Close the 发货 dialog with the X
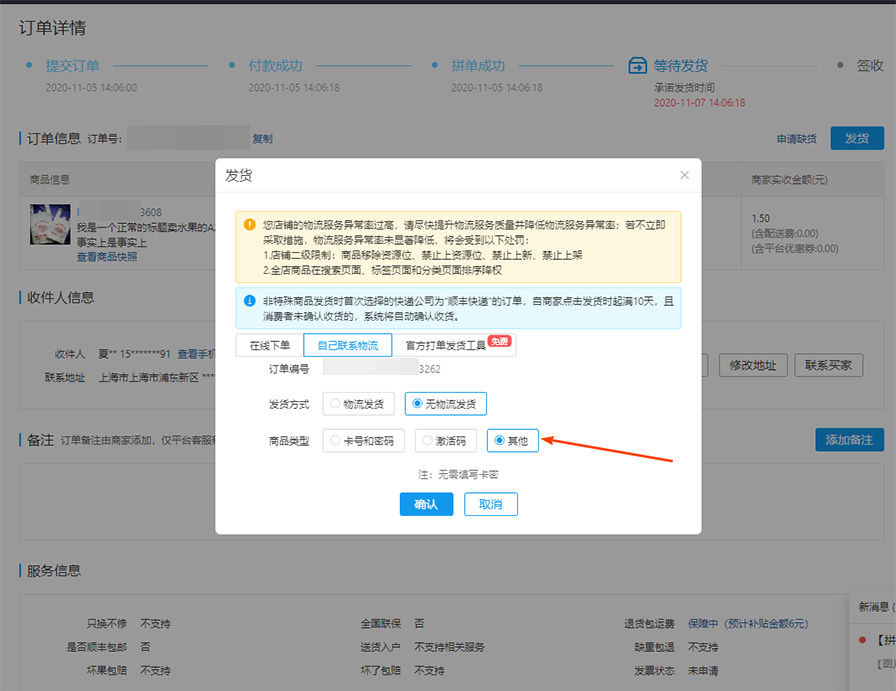896x691 pixels. click(684, 175)
